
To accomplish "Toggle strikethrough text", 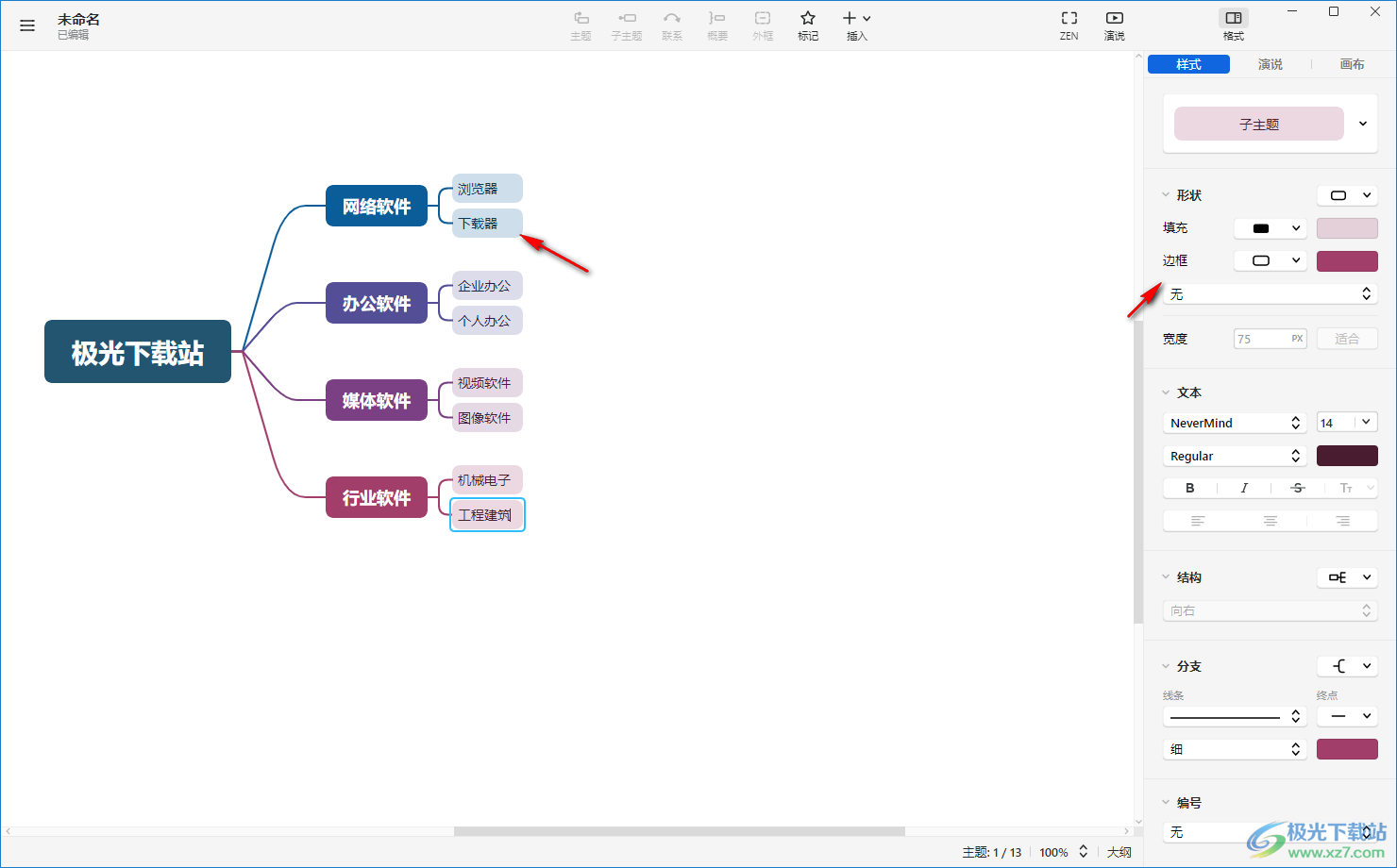I will [x=1298, y=488].
